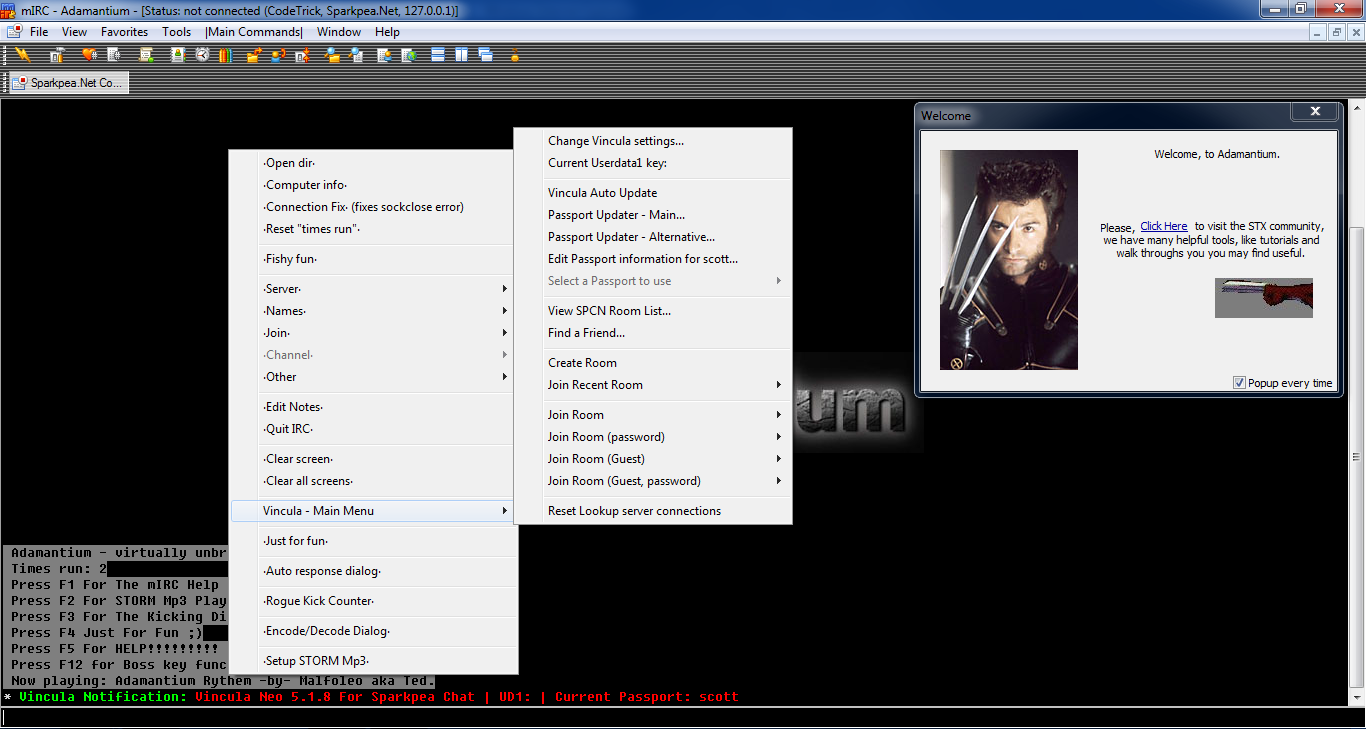This screenshot has width=1366, height=729.
Task: Open the View menu
Action: [74, 32]
